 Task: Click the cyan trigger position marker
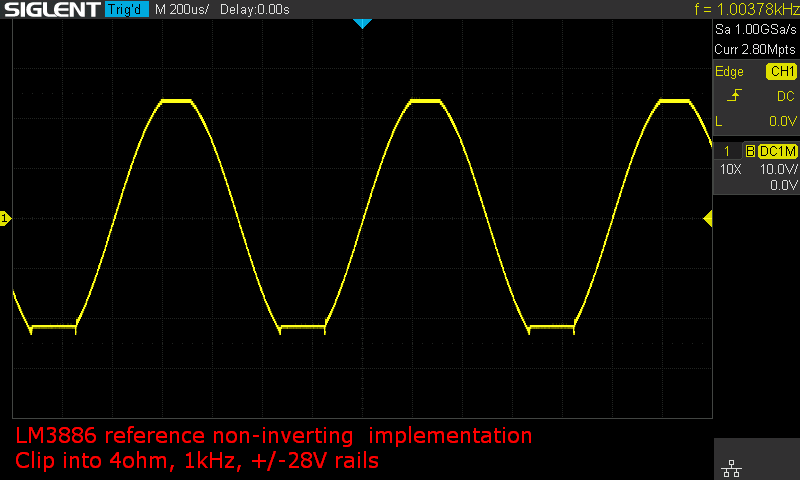coord(362,23)
